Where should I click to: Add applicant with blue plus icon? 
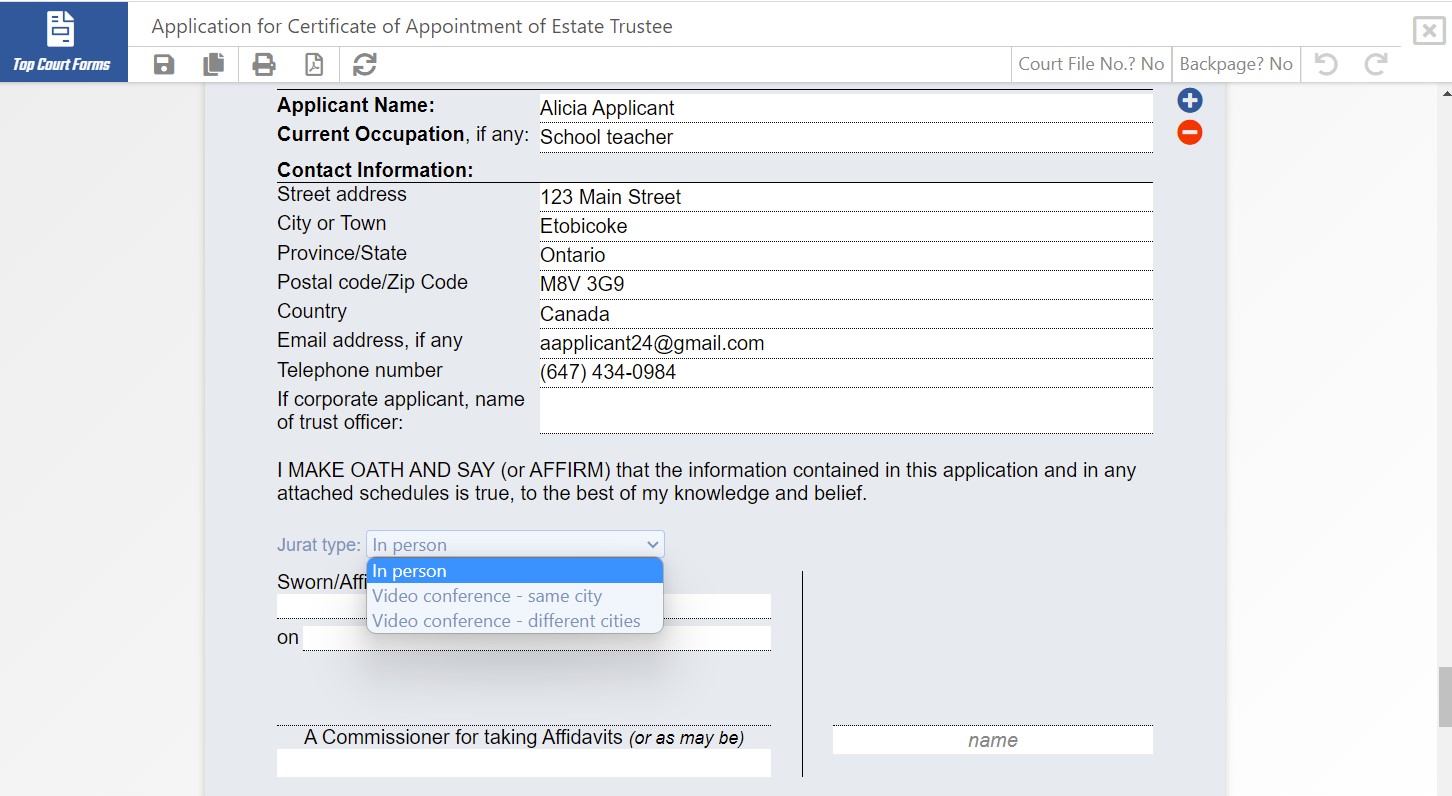pos(1189,100)
